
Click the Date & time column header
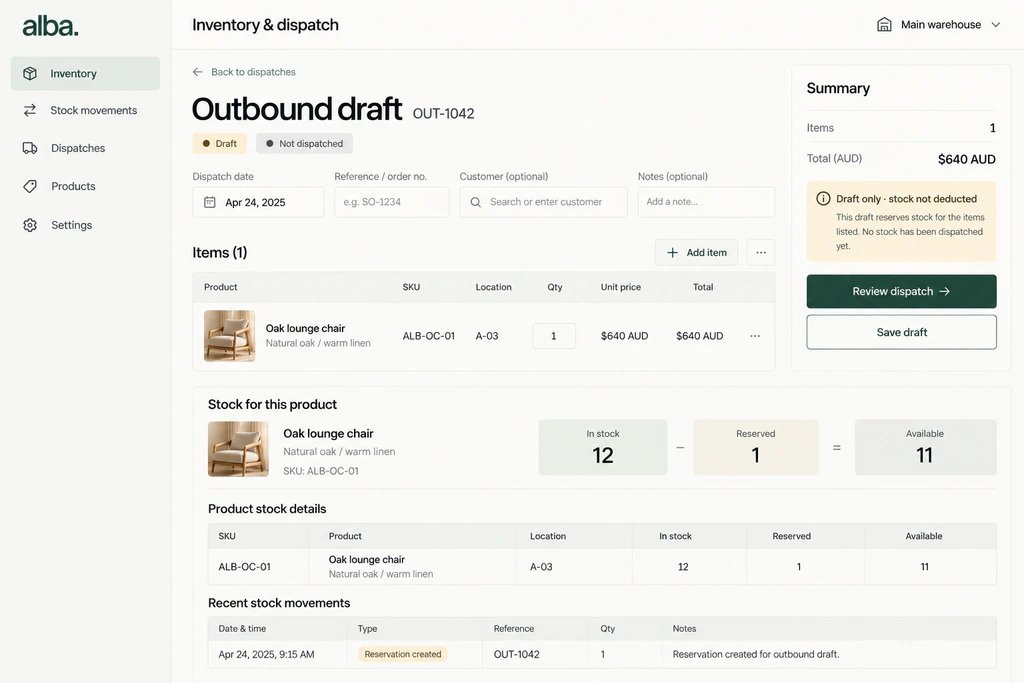pos(242,629)
